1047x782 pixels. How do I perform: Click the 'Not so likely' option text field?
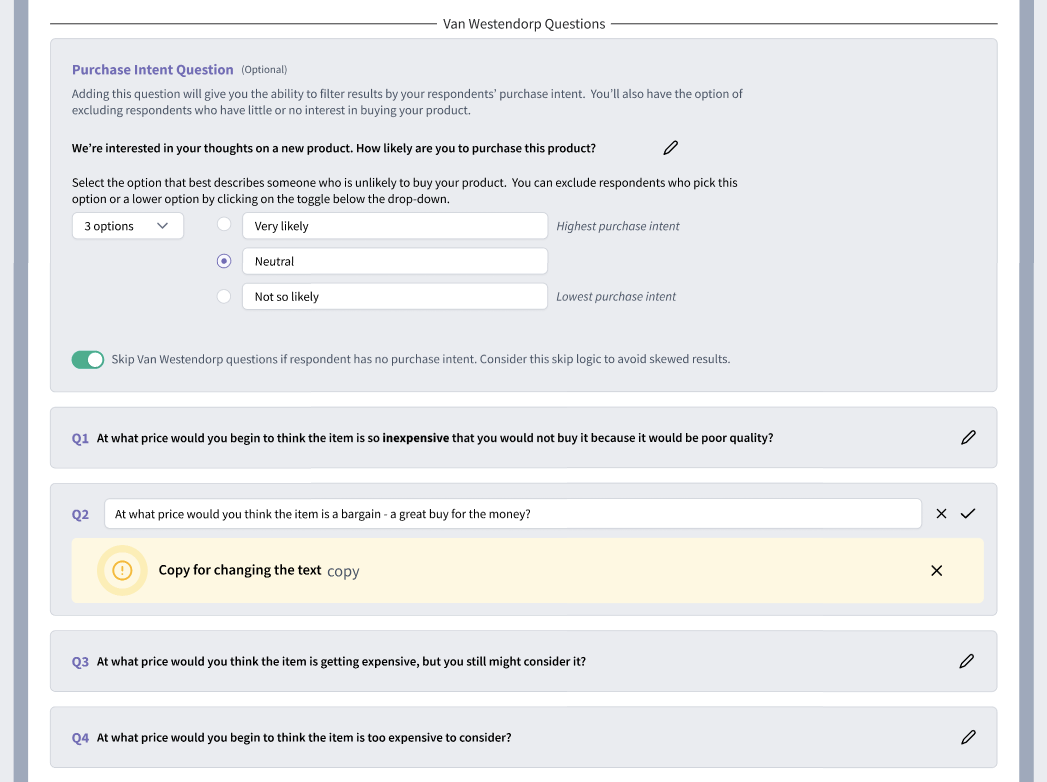(x=394, y=296)
